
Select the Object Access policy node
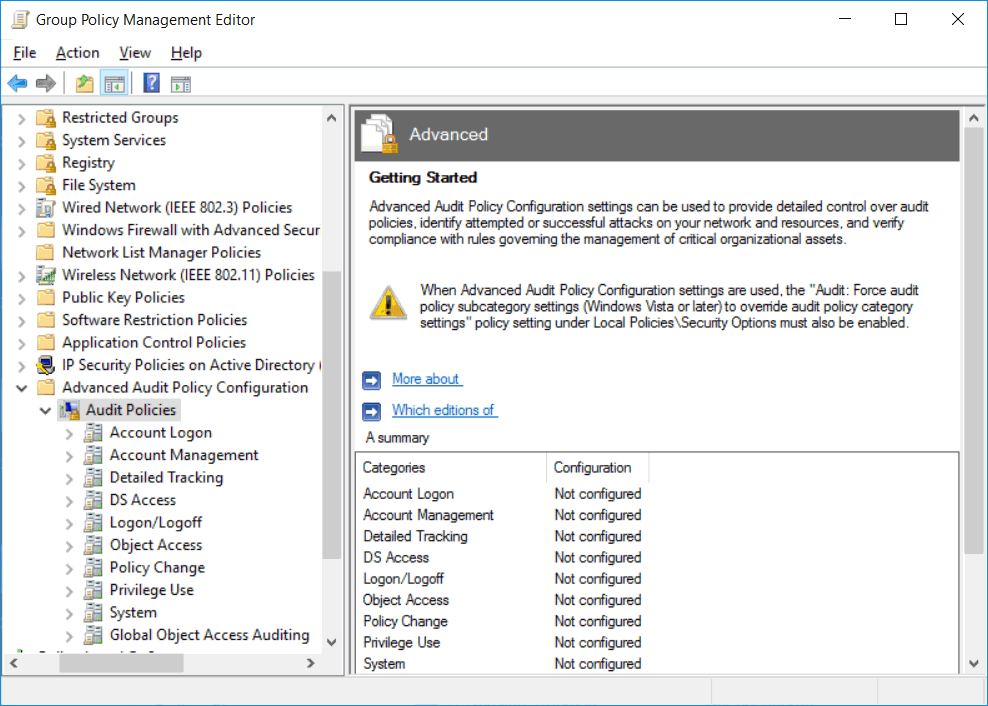[158, 544]
